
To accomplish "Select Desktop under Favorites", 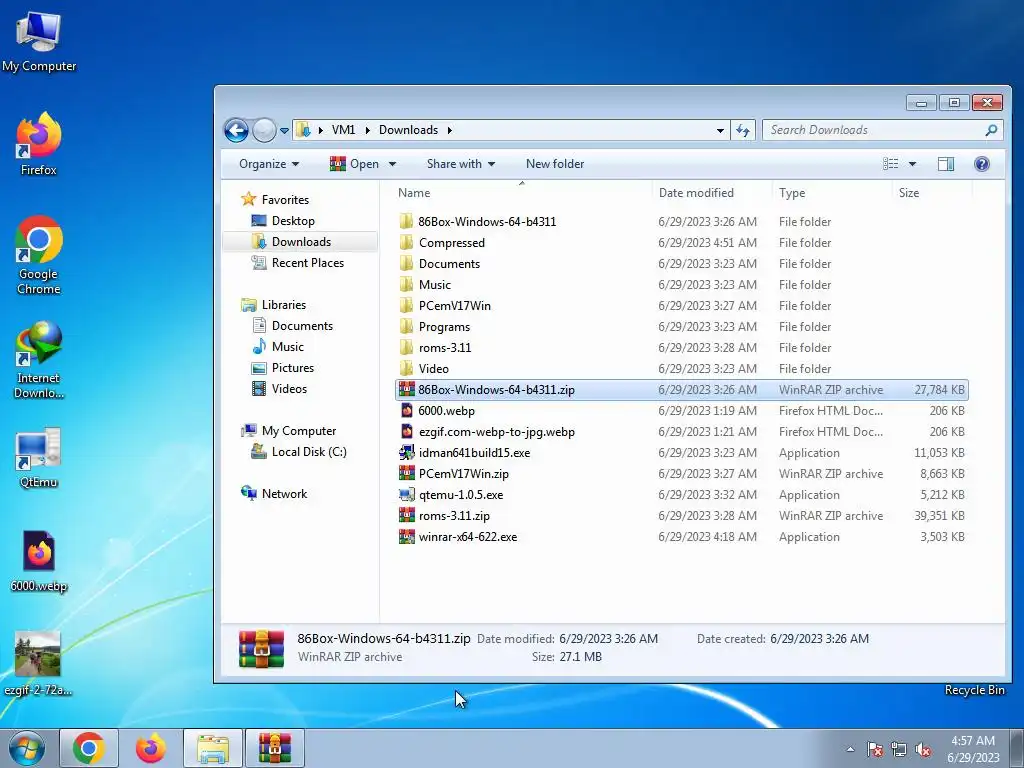I will pyautogui.click(x=283, y=221).
